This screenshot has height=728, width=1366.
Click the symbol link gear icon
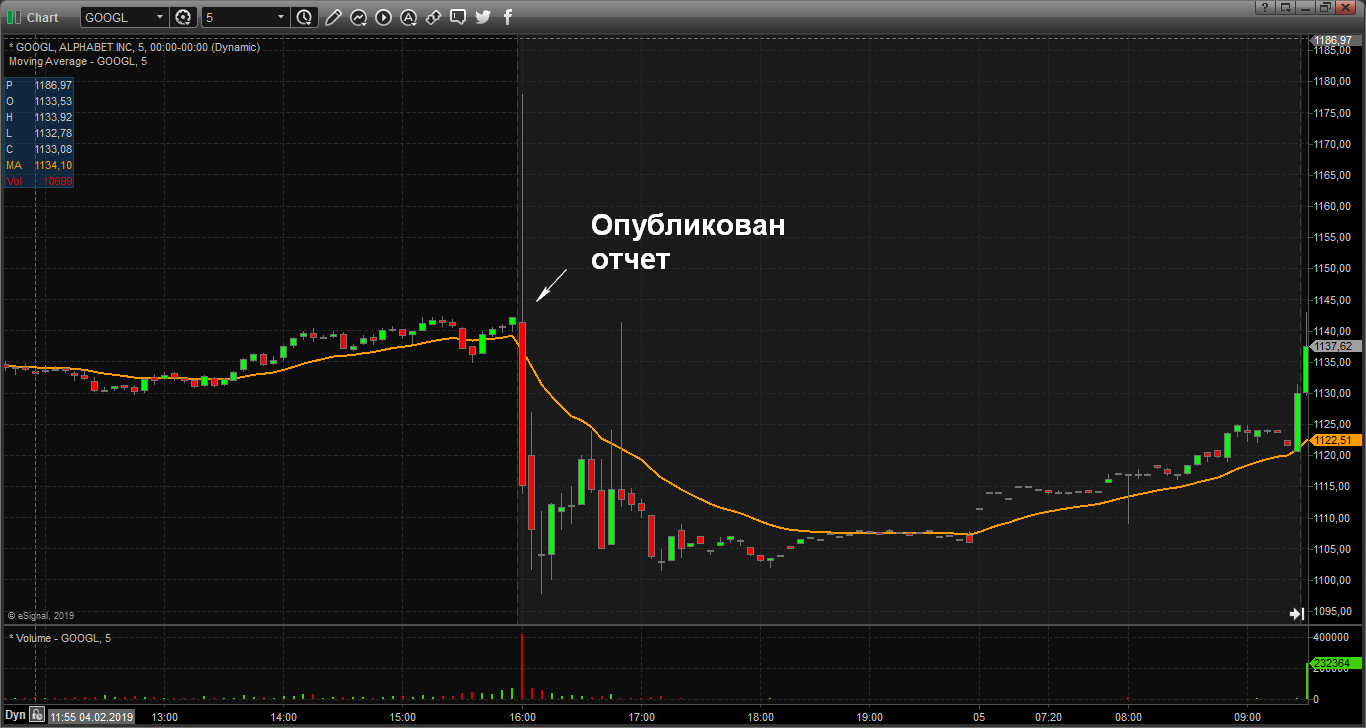coord(183,17)
